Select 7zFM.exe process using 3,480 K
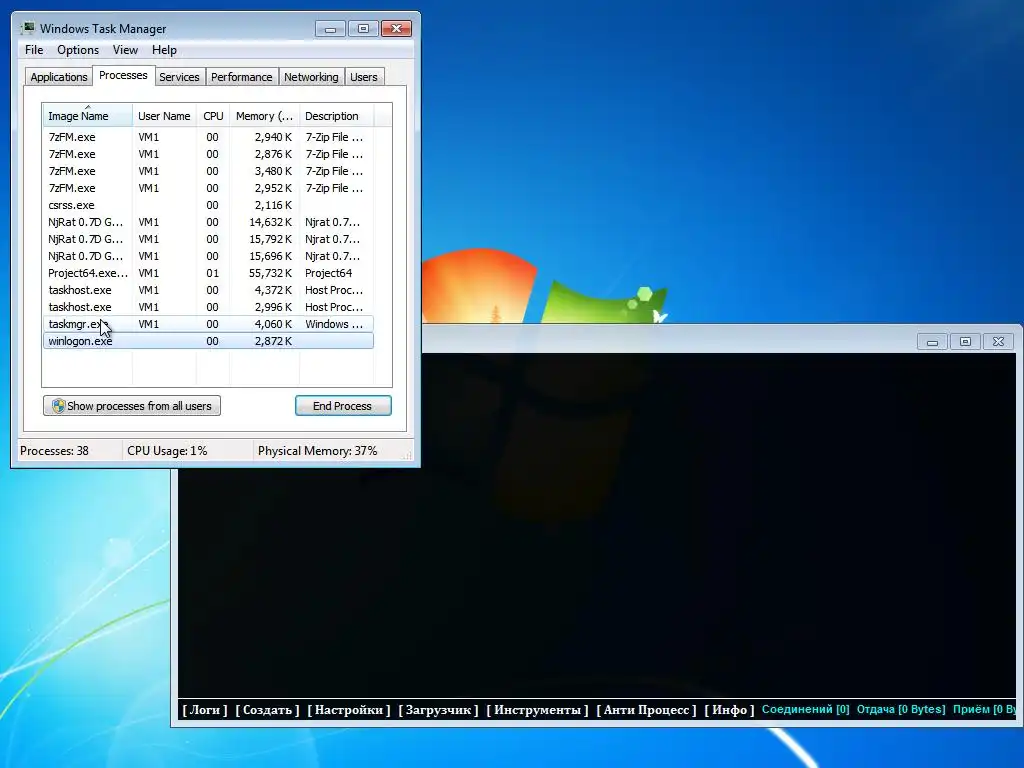Screen dimensions: 1024x768 [208, 171]
